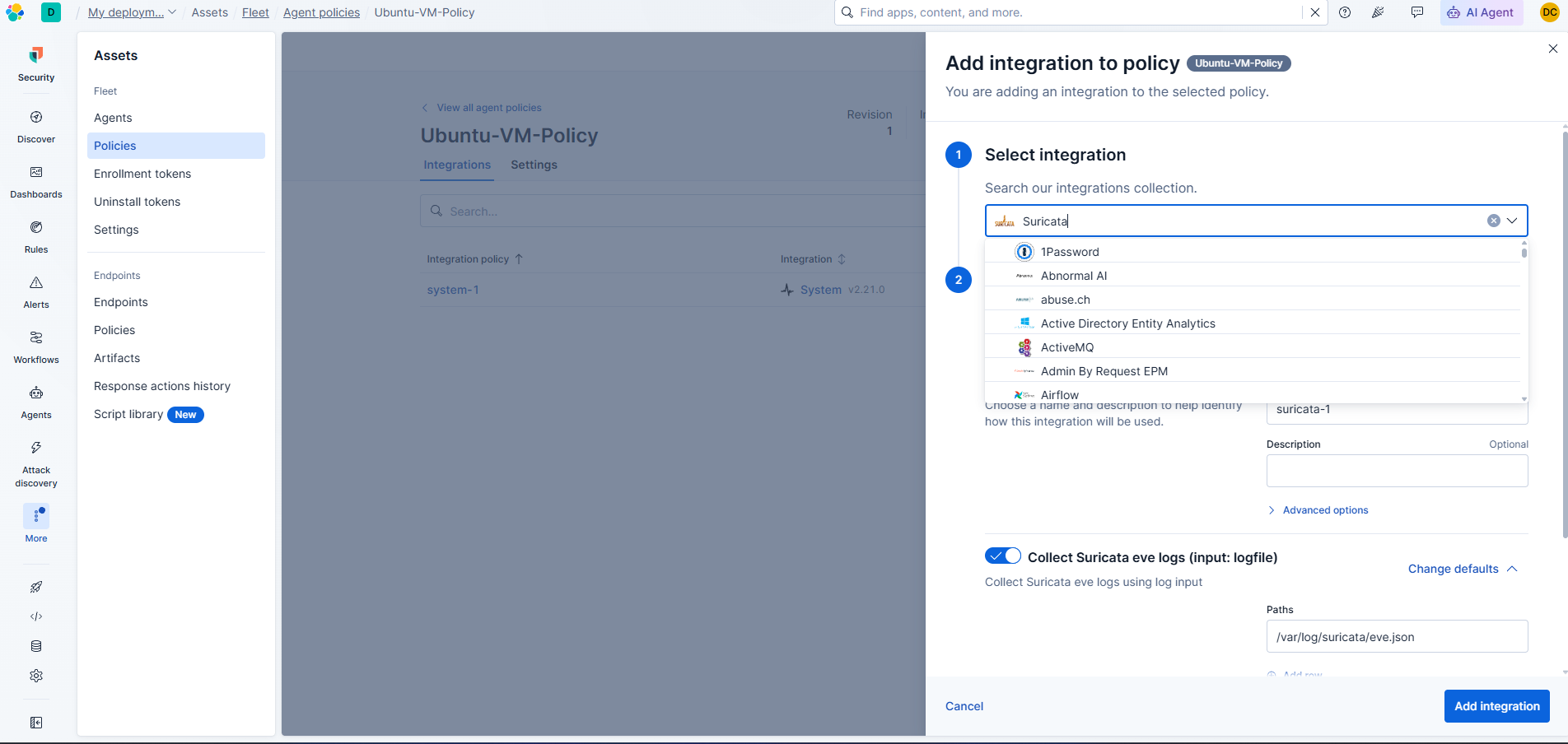Sort by the Integration column
Screen dimensions: 1568x744
coord(813,258)
